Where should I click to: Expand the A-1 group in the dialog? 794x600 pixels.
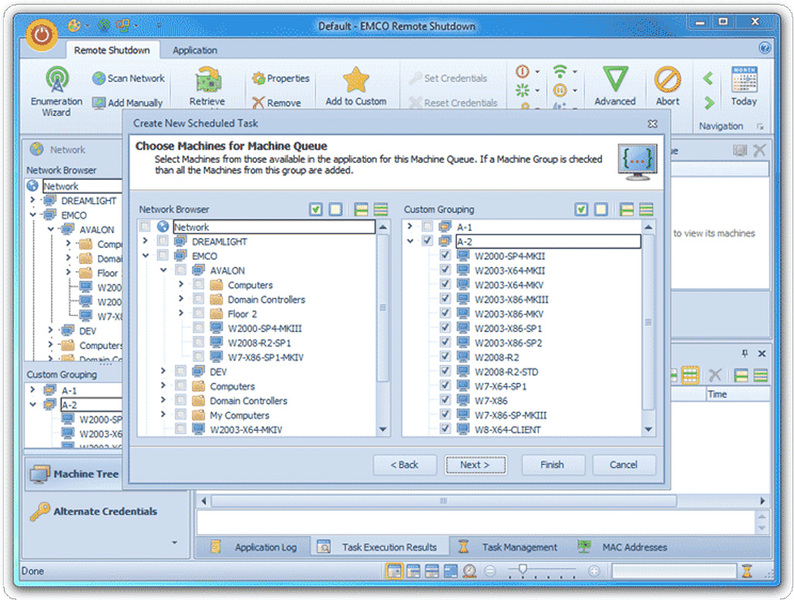(410, 226)
